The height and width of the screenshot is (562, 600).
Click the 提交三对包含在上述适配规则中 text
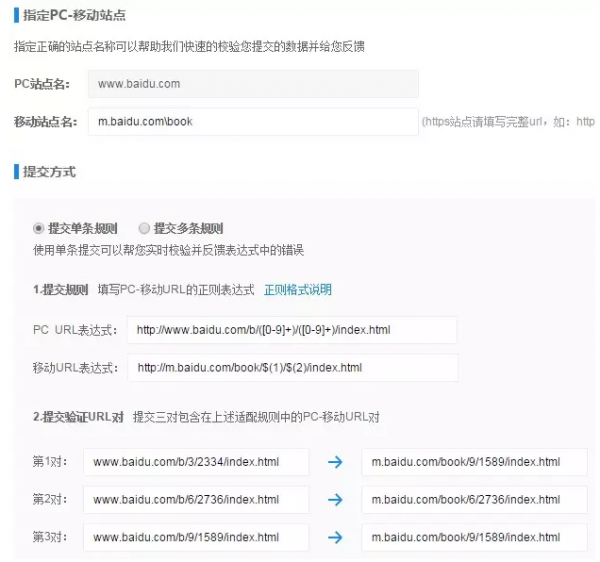pos(256,417)
